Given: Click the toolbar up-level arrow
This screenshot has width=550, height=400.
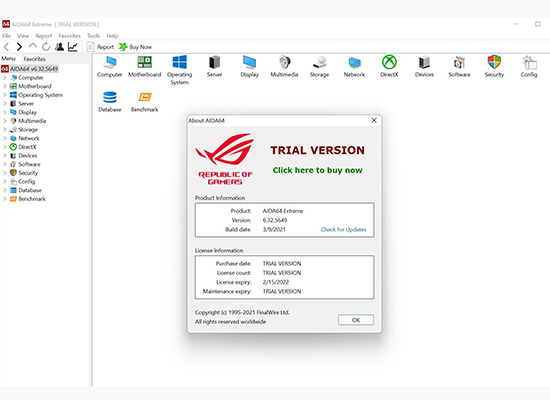Looking at the screenshot, I should coord(32,46).
